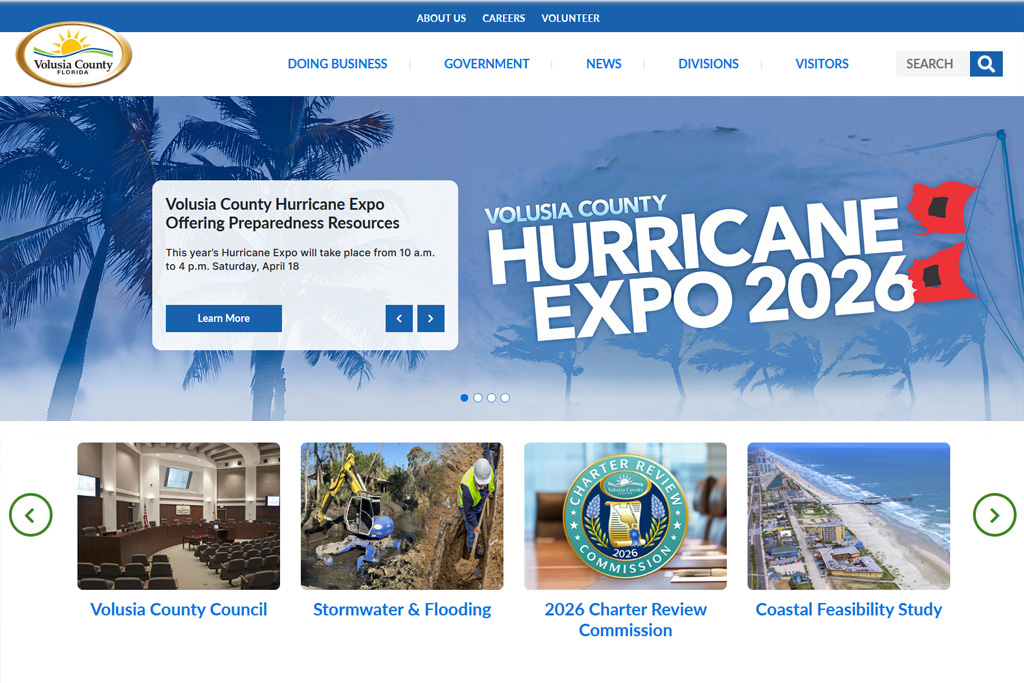The height and width of the screenshot is (683, 1024).
Task: Click the excavator stormwater photo thumbnail
Action: click(x=402, y=516)
